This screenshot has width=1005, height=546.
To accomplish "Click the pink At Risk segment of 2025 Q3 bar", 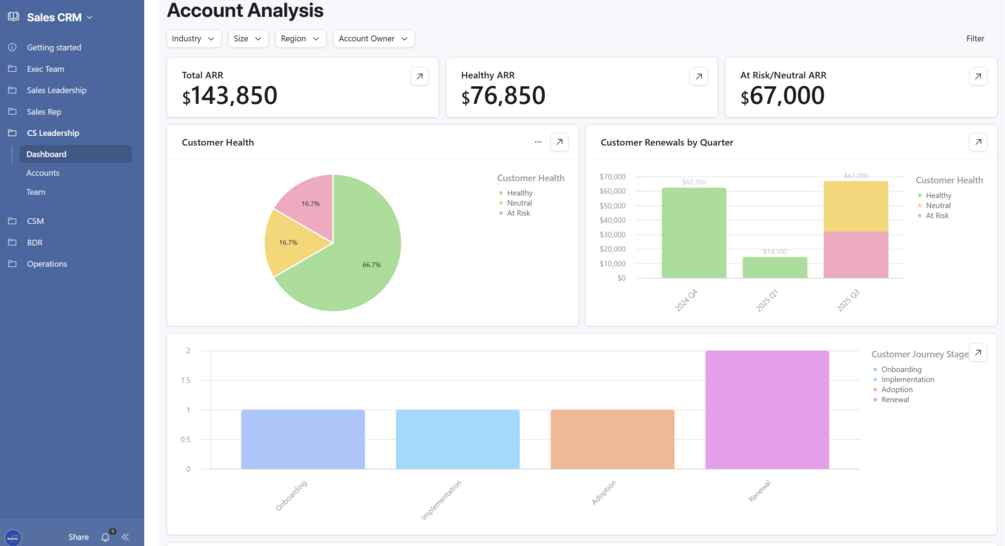I will (856, 254).
